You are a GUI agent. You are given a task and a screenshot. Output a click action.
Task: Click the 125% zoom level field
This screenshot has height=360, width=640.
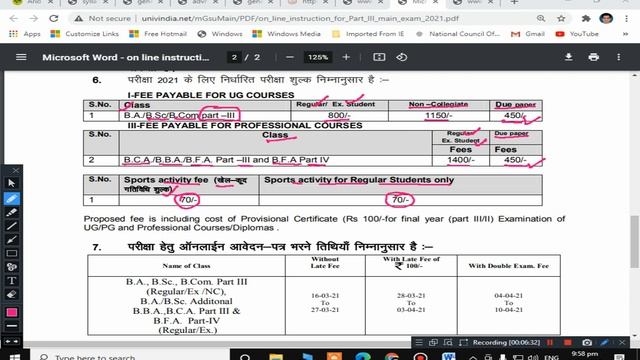coord(318,57)
